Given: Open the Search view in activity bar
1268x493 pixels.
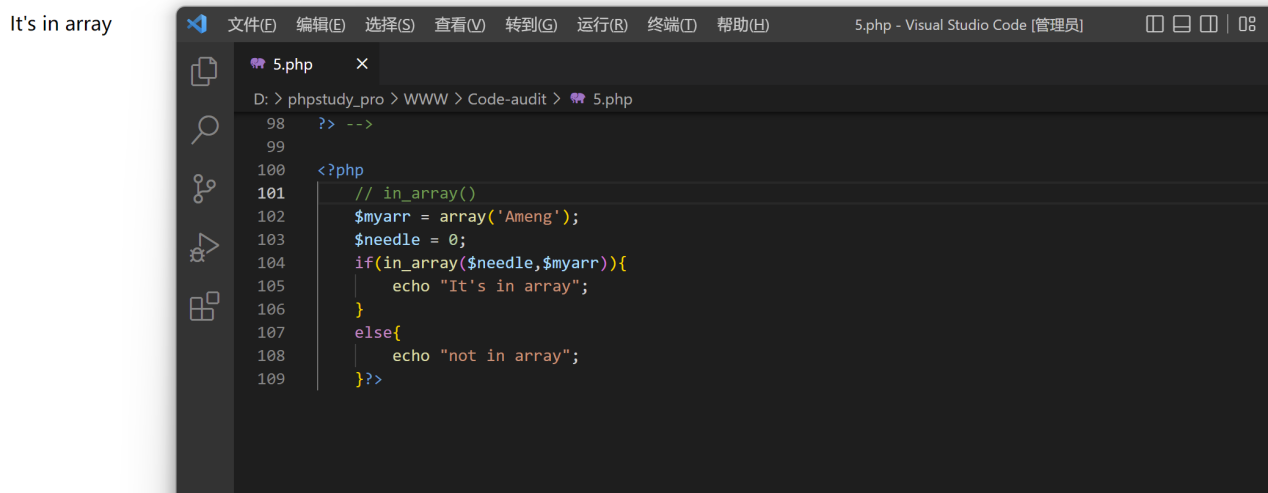Looking at the screenshot, I should (x=205, y=129).
